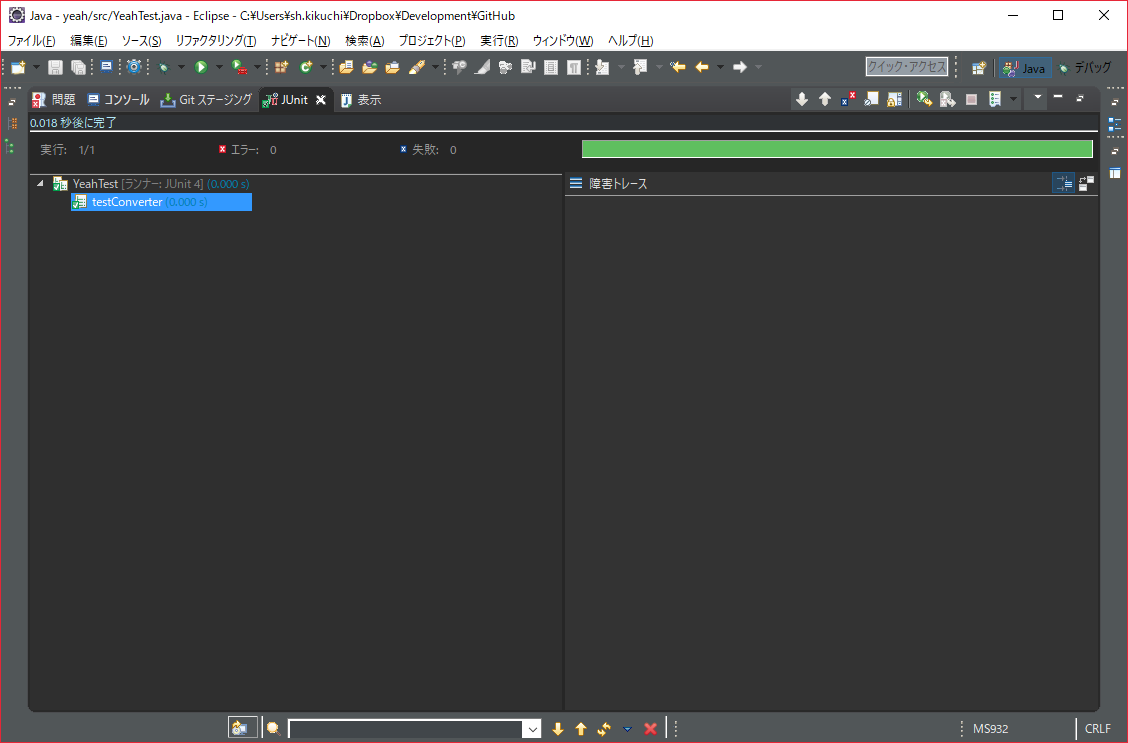Collapse the YeahTest tree node
Image resolution: width=1128 pixels, height=743 pixels.
pos(40,183)
